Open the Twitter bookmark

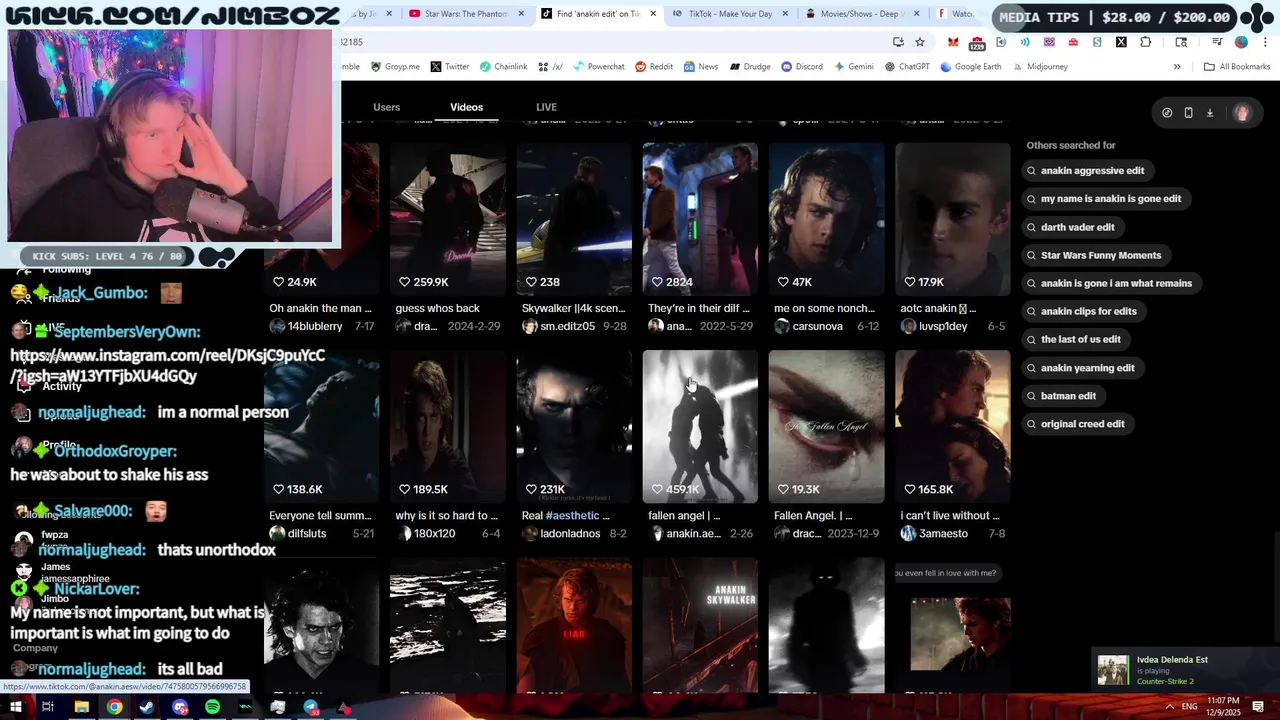pyautogui.click(x=450, y=67)
